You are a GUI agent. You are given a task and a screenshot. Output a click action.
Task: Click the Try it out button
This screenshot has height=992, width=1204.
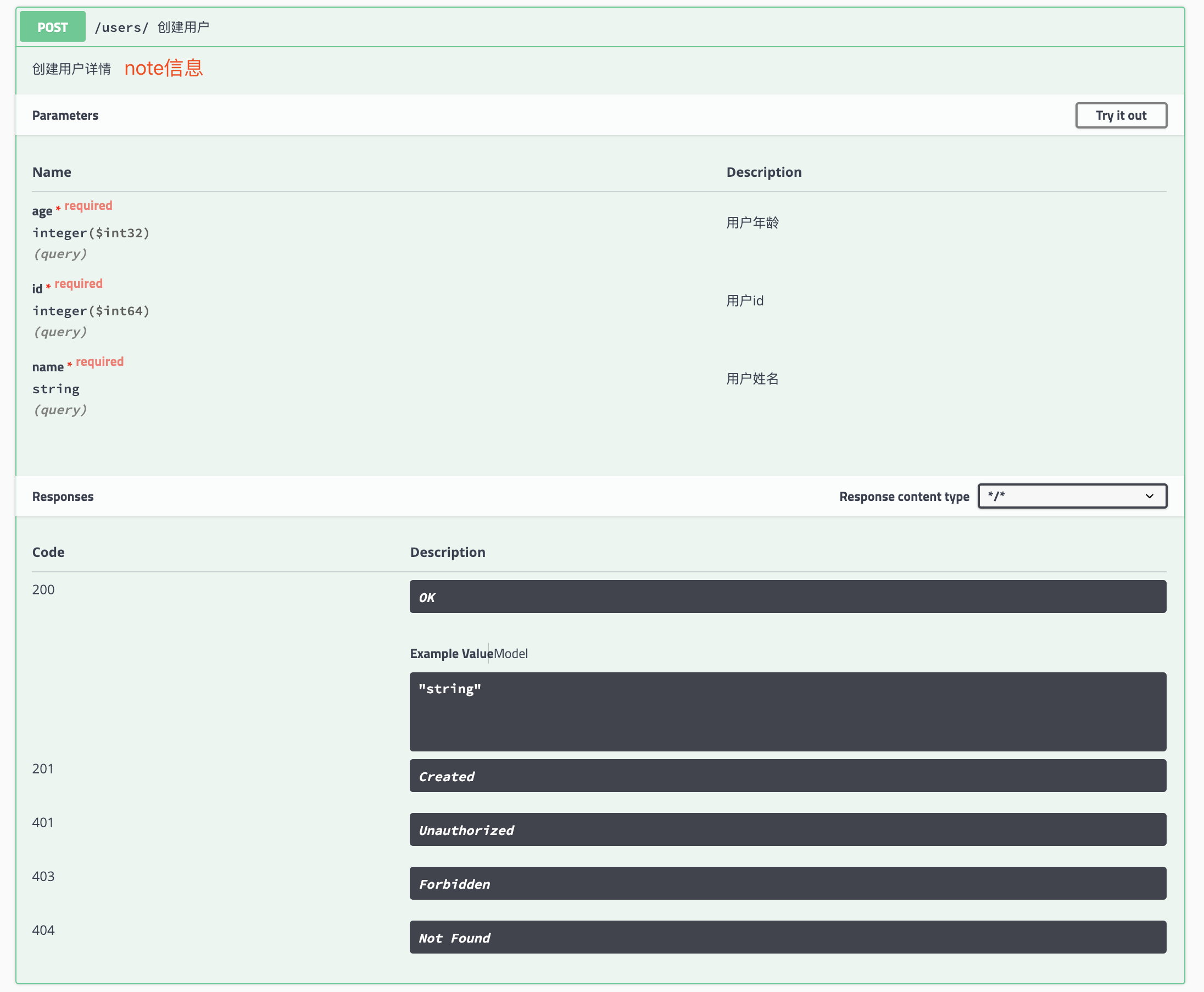point(1120,115)
